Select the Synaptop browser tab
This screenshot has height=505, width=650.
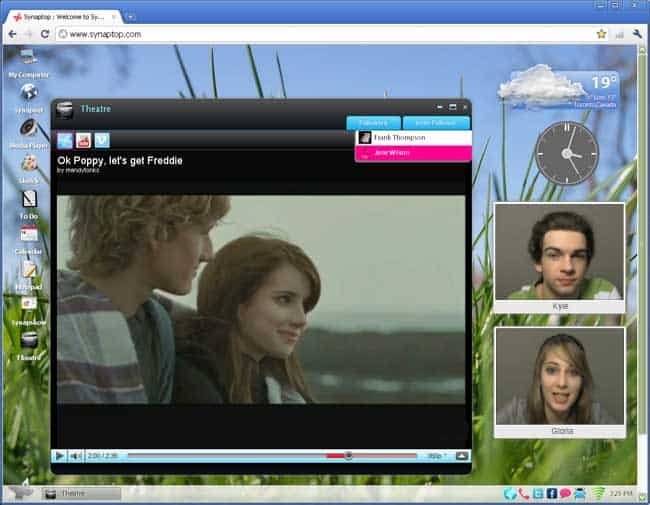click(65, 17)
